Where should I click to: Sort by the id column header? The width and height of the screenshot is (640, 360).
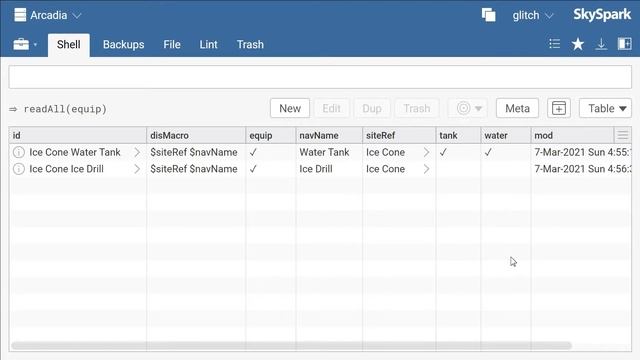click(x=78, y=136)
